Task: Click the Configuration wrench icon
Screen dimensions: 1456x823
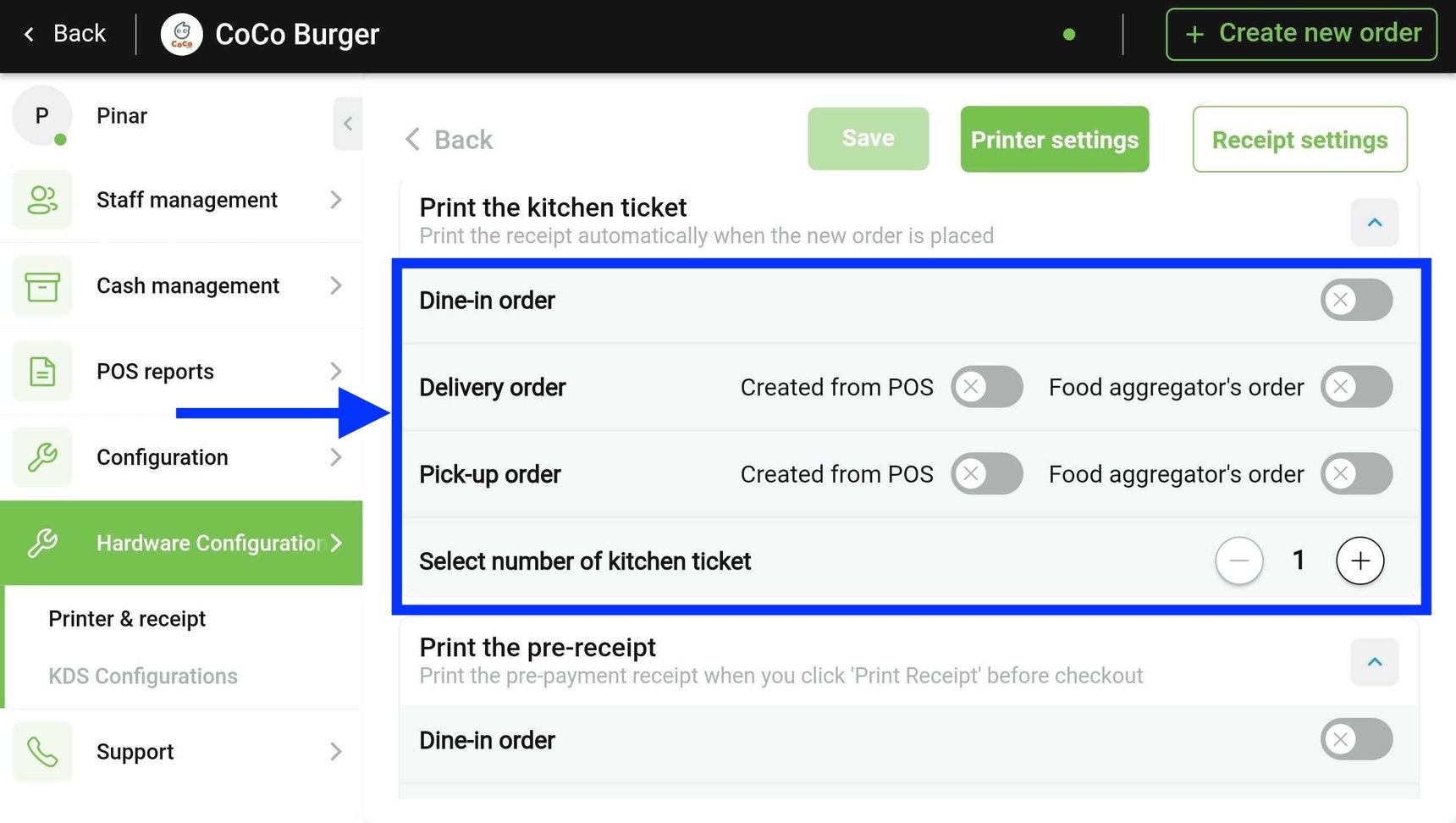Action: coord(42,457)
